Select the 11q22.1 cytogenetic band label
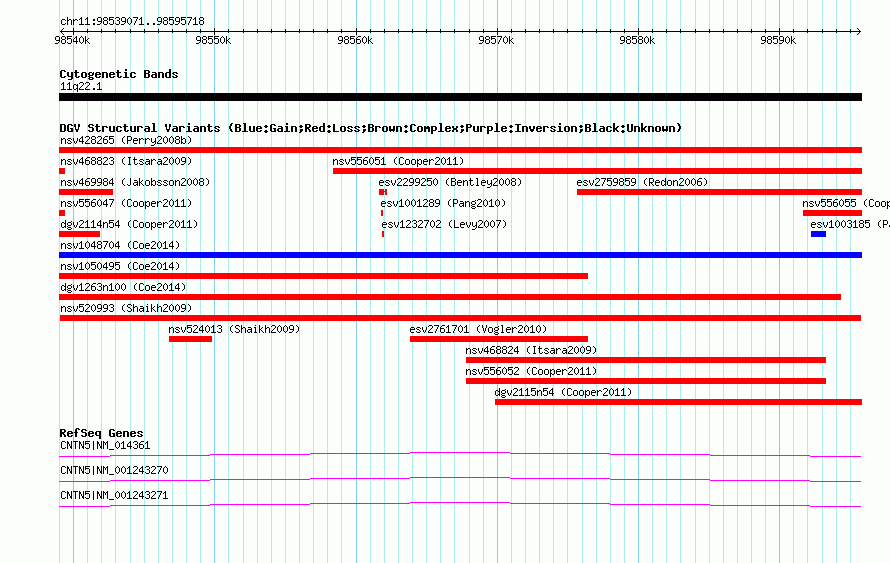This screenshot has width=890, height=563. point(81,86)
